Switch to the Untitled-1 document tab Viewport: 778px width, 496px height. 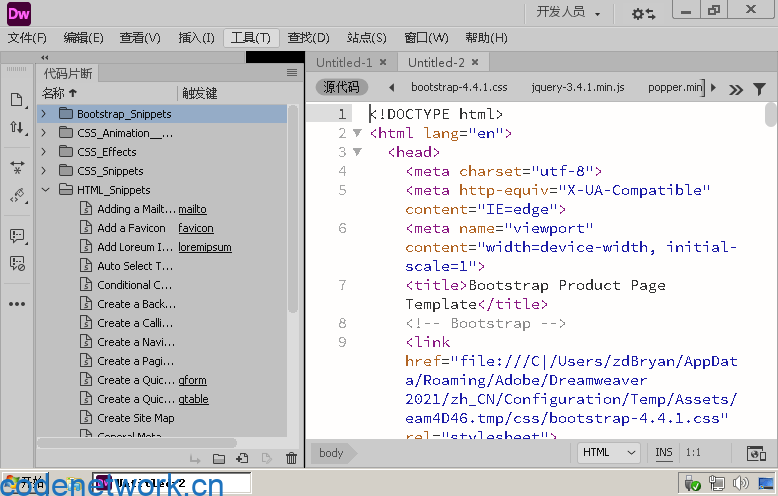(x=344, y=62)
